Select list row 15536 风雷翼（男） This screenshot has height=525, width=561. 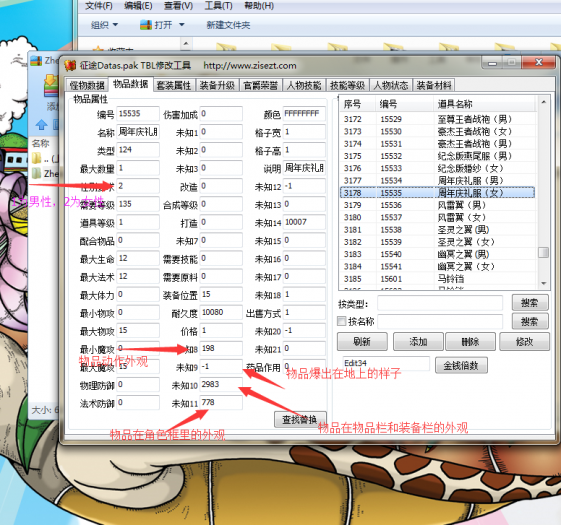click(x=437, y=205)
